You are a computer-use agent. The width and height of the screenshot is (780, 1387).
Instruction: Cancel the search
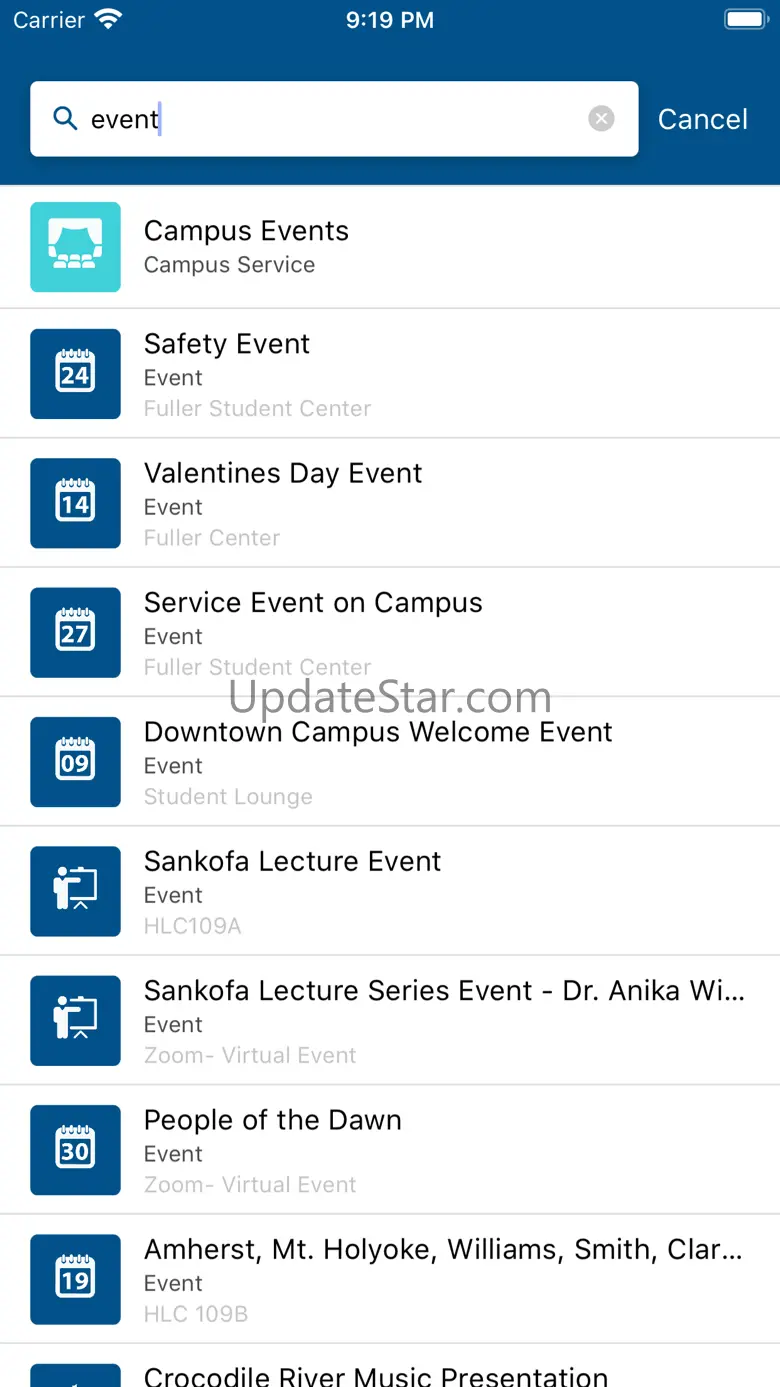pyautogui.click(x=703, y=119)
